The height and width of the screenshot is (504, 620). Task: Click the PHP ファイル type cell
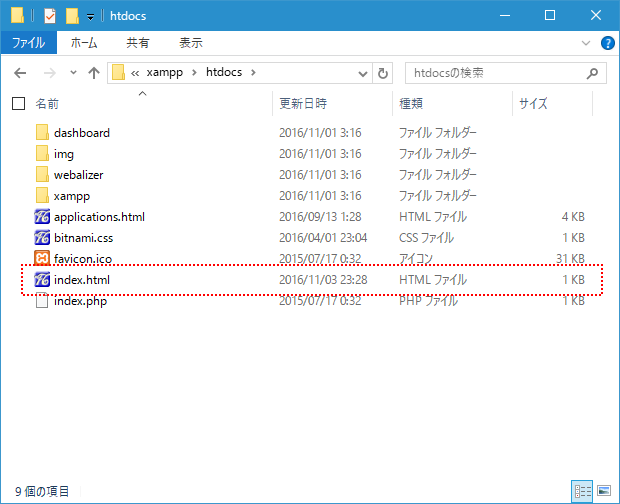pos(428,301)
